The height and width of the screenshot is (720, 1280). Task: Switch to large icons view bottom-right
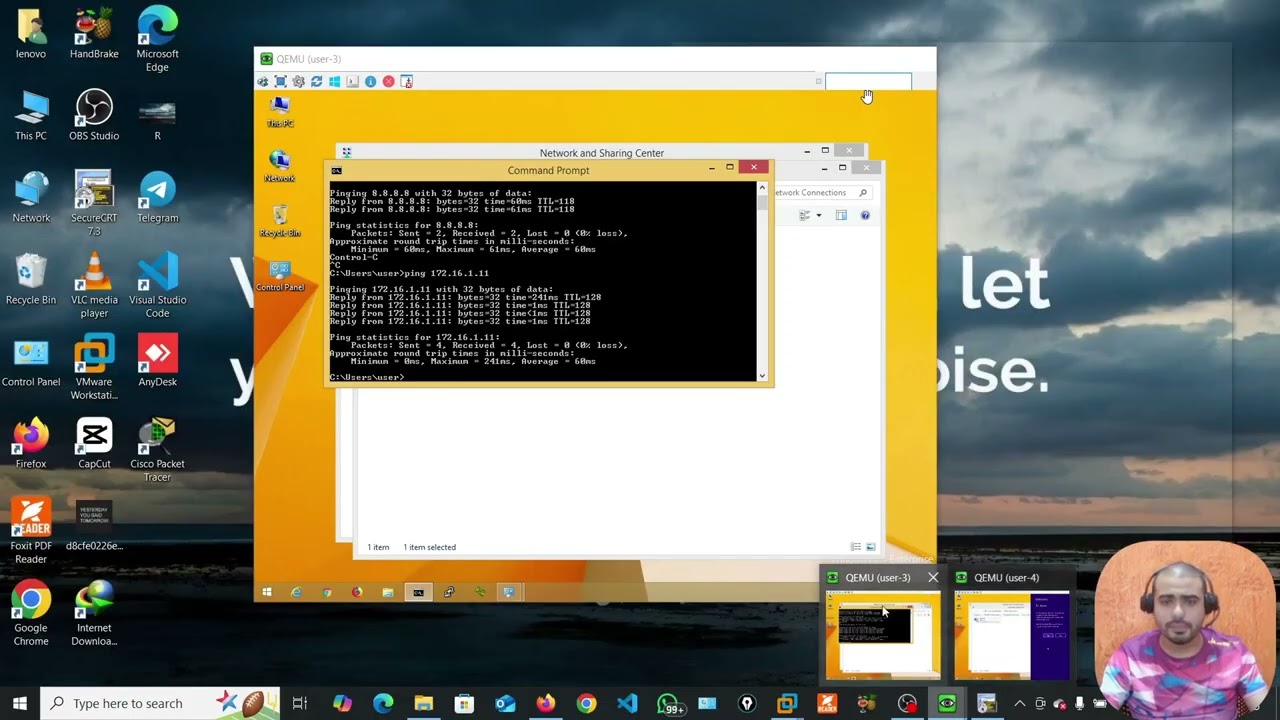point(870,547)
